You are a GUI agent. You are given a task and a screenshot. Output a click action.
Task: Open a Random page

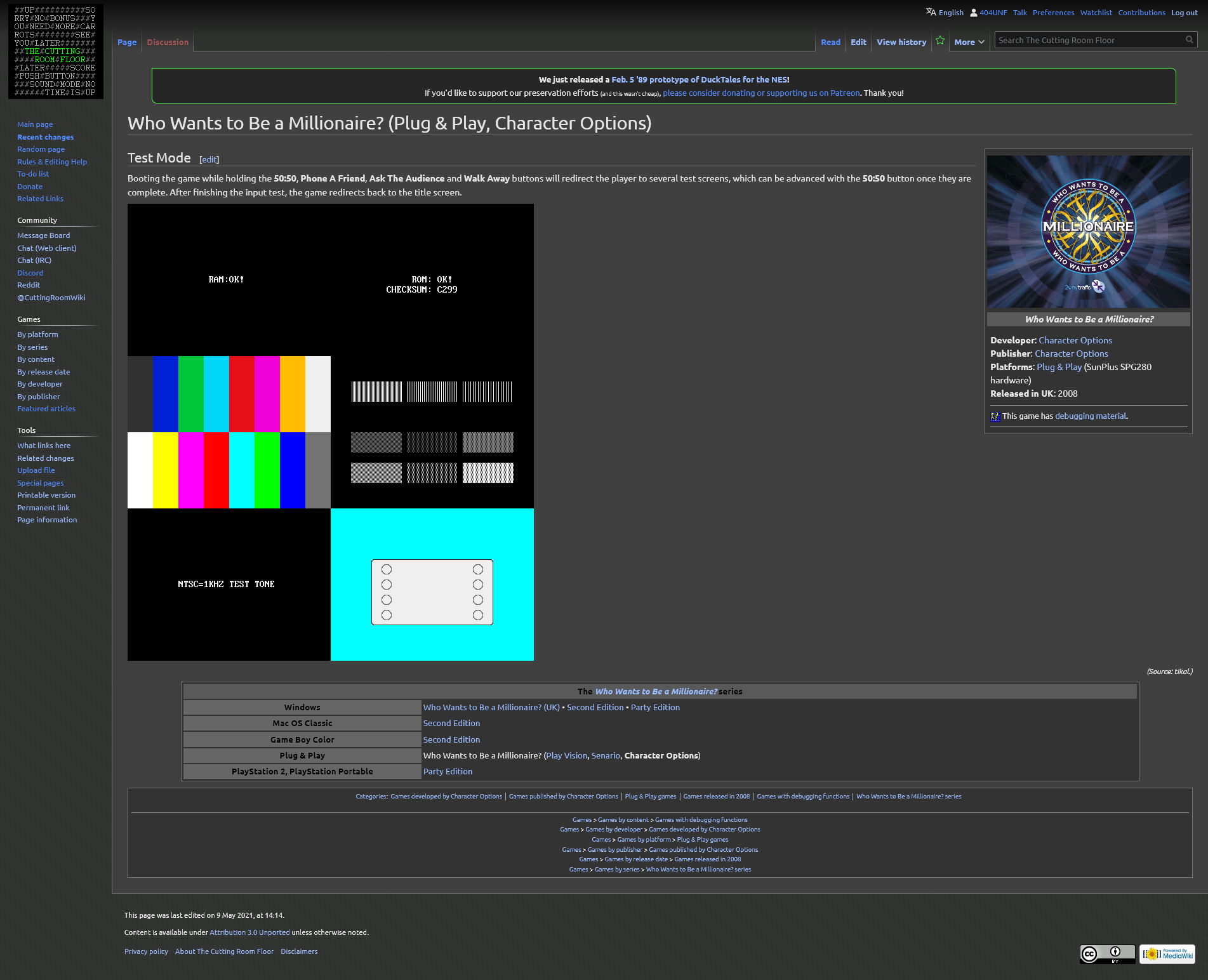[x=41, y=149]
